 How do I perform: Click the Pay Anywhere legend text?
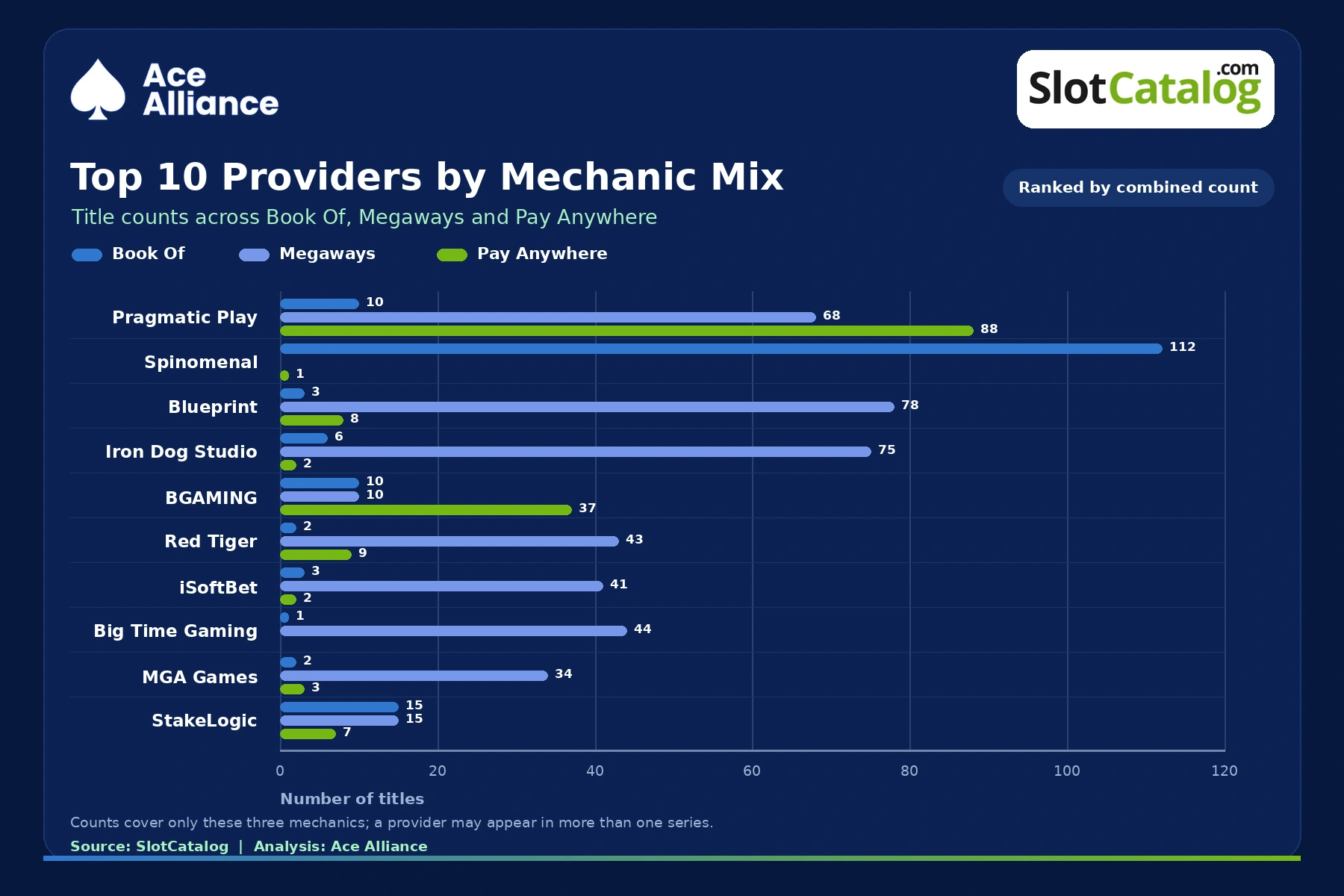(542, 255)
